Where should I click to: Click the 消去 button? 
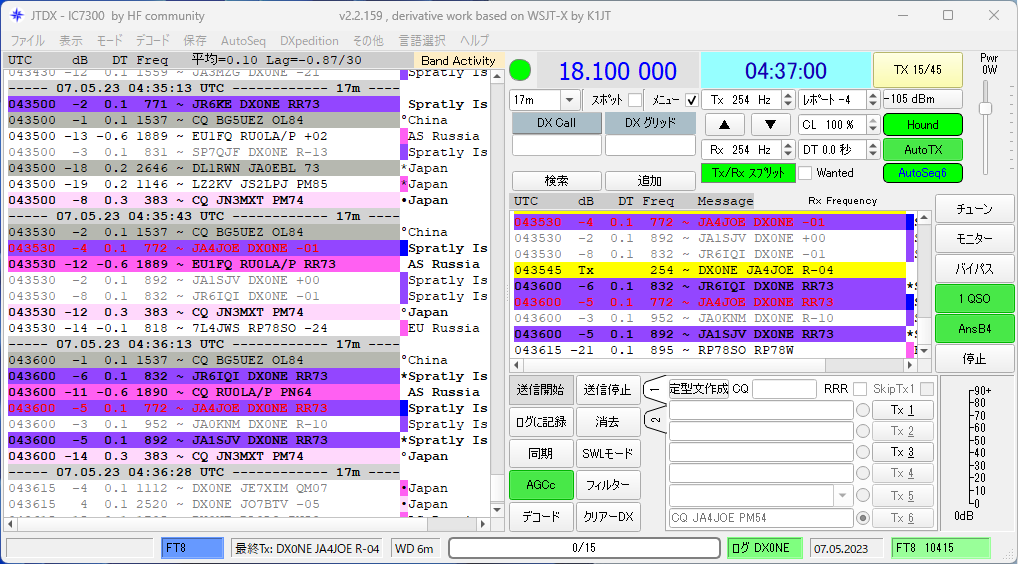click(608, 422)
